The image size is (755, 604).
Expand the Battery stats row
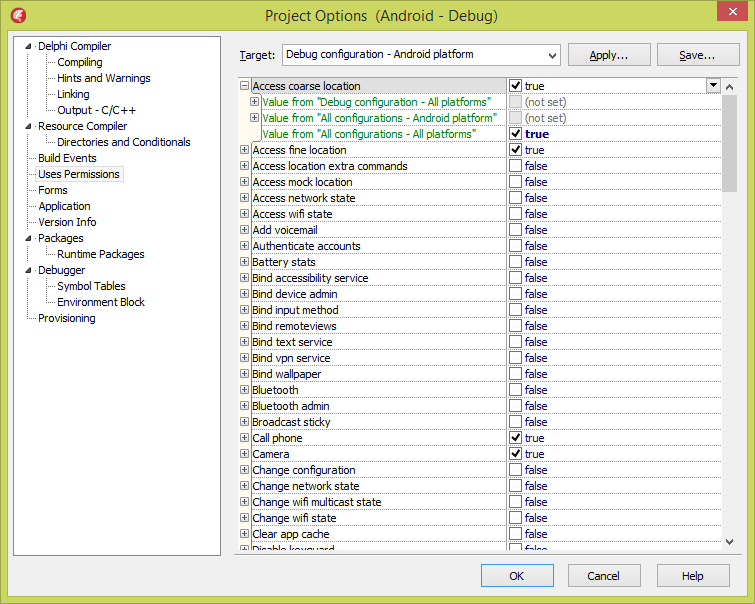[x=244, y=262]
